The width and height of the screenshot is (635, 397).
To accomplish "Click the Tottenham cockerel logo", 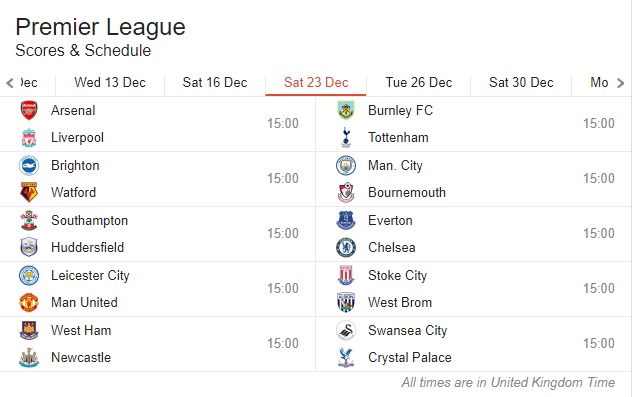I will pyautogui.click(x=346, y=138).
